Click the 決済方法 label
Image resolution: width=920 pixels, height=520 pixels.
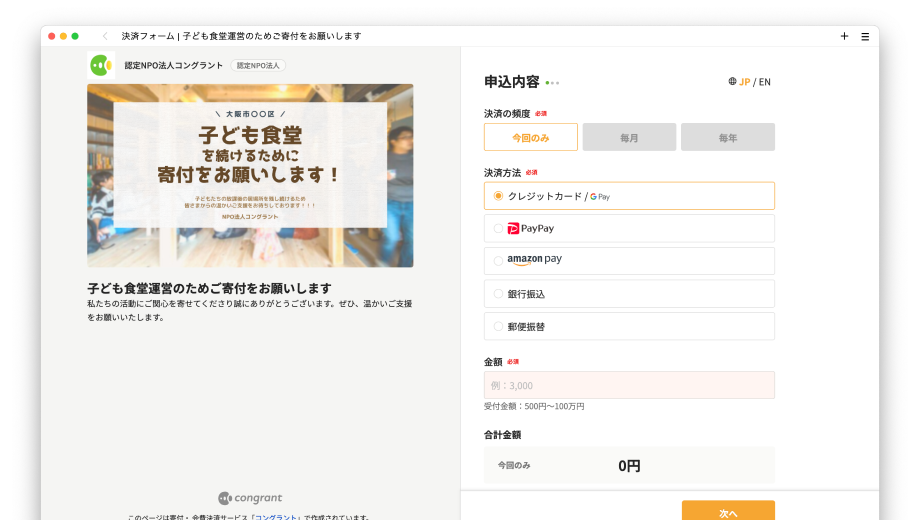point(502,173)
